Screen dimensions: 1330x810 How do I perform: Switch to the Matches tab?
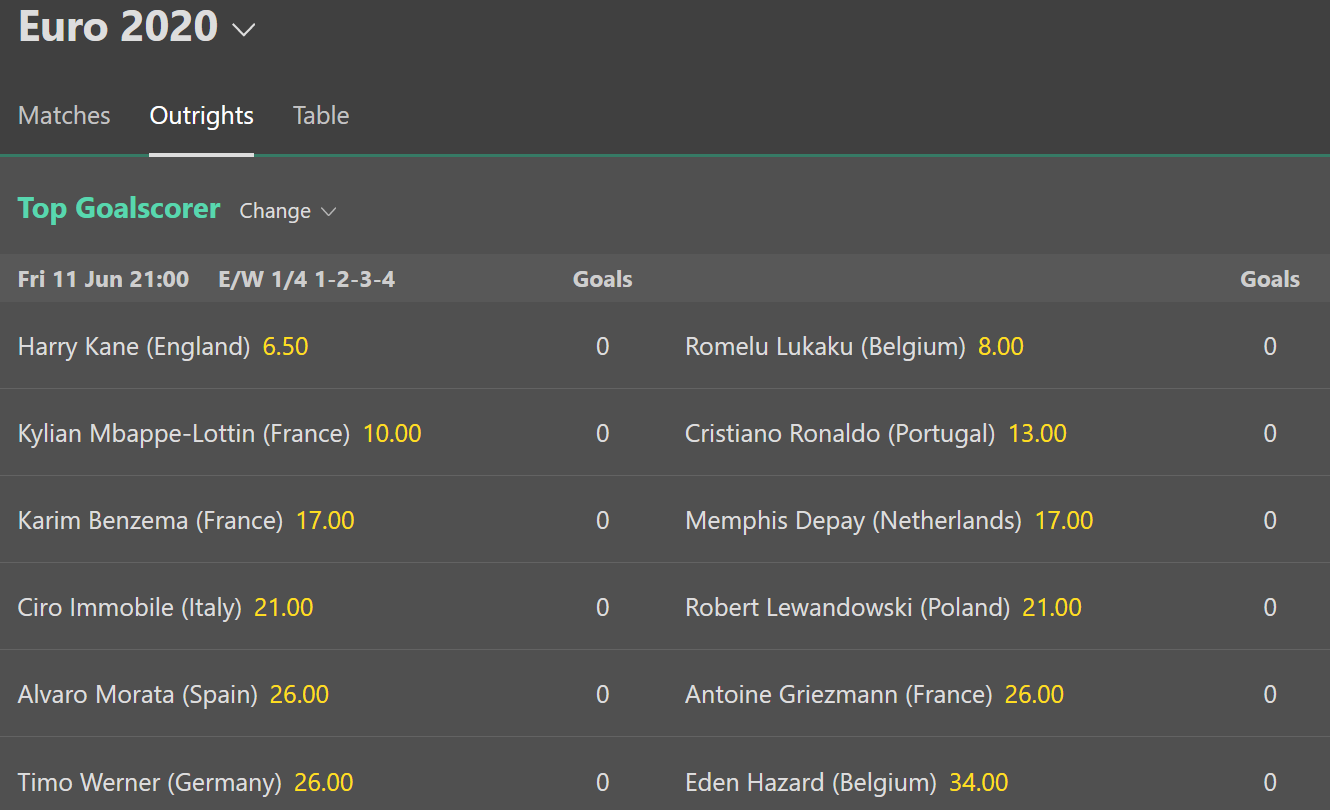[64, 116]
